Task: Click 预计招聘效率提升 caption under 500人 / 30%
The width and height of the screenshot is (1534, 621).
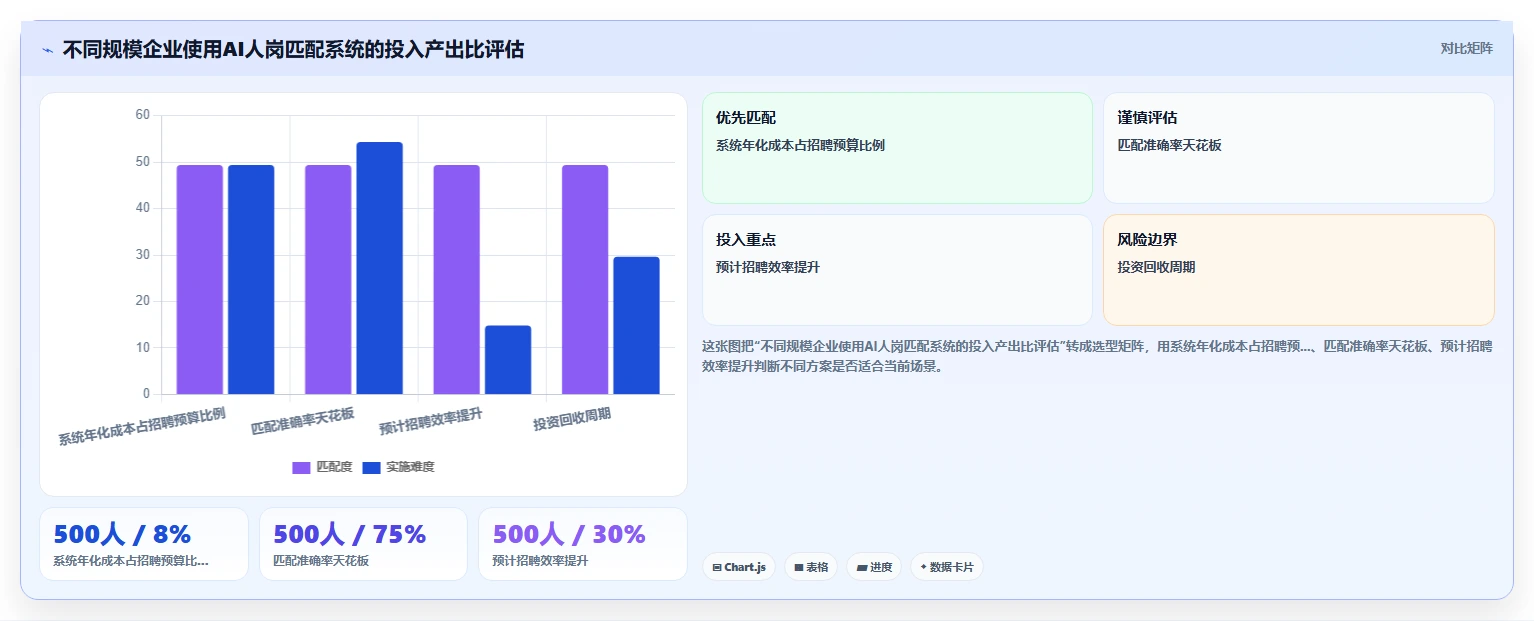Action: (x=540, y=561)
